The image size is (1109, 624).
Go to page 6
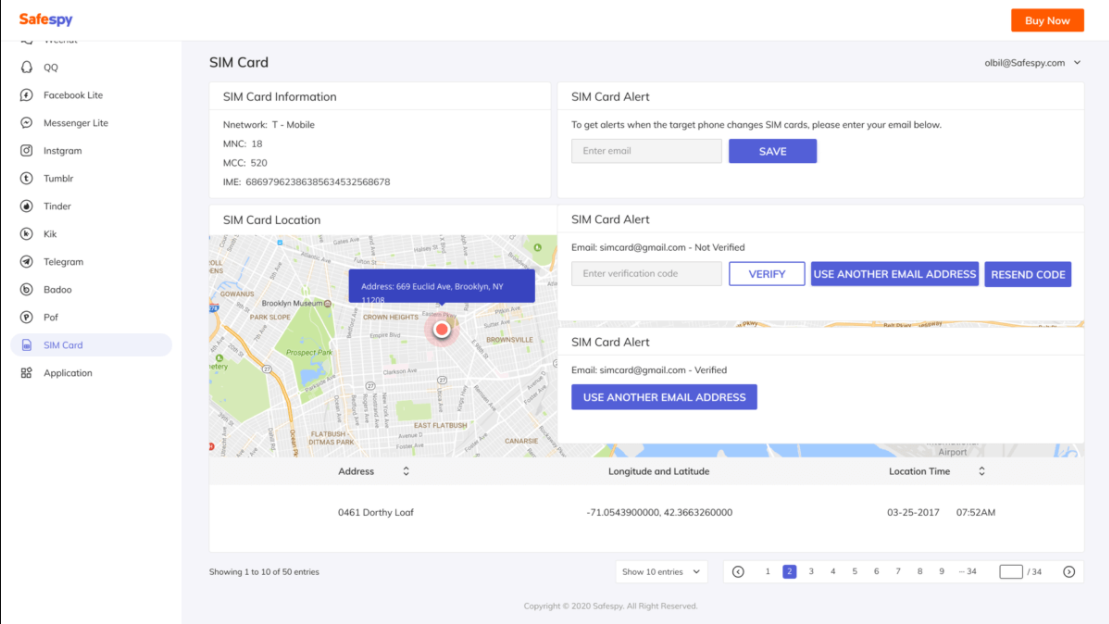pos(876,572)
